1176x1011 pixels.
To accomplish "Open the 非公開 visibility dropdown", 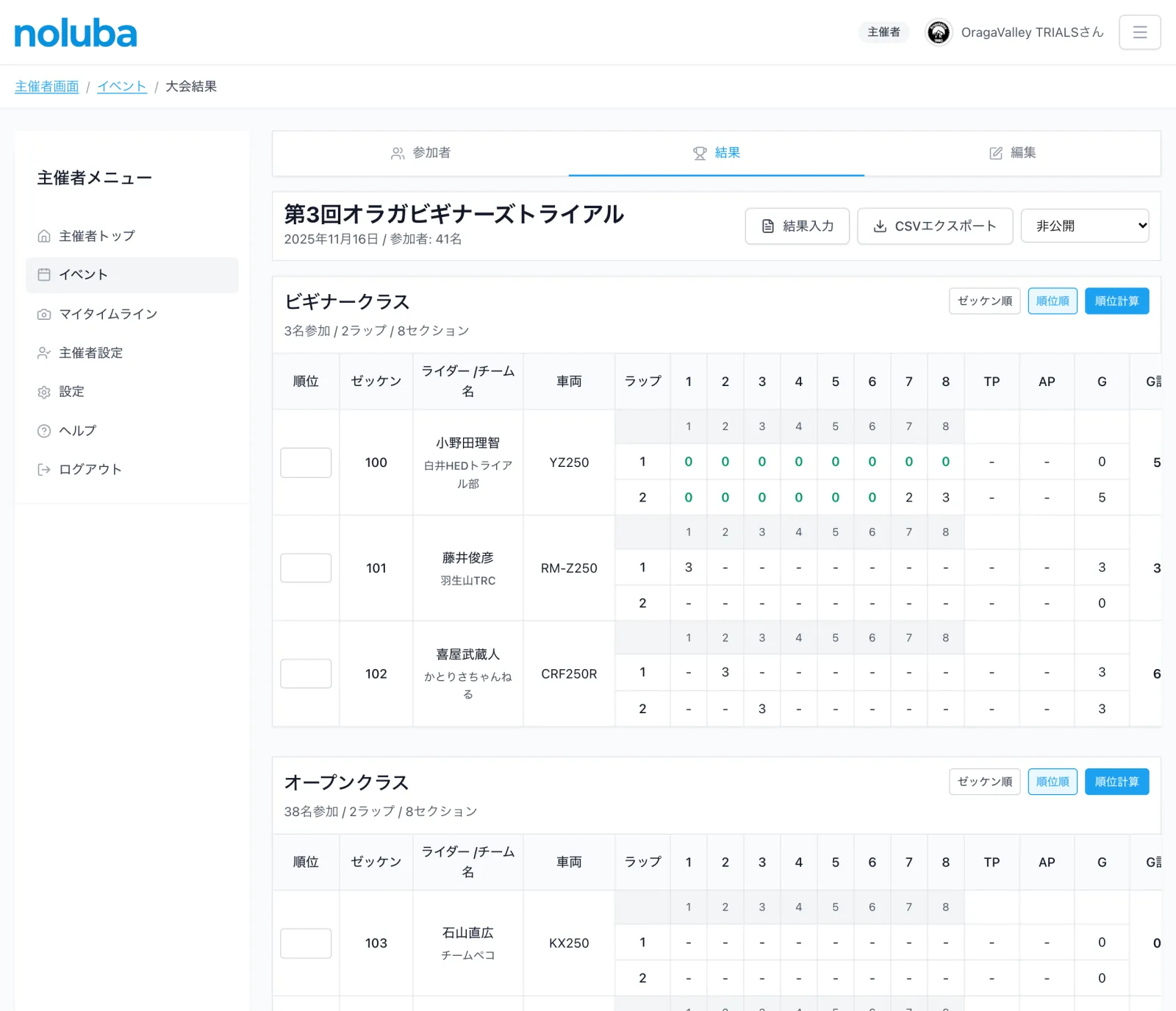I will [1085, 226].
